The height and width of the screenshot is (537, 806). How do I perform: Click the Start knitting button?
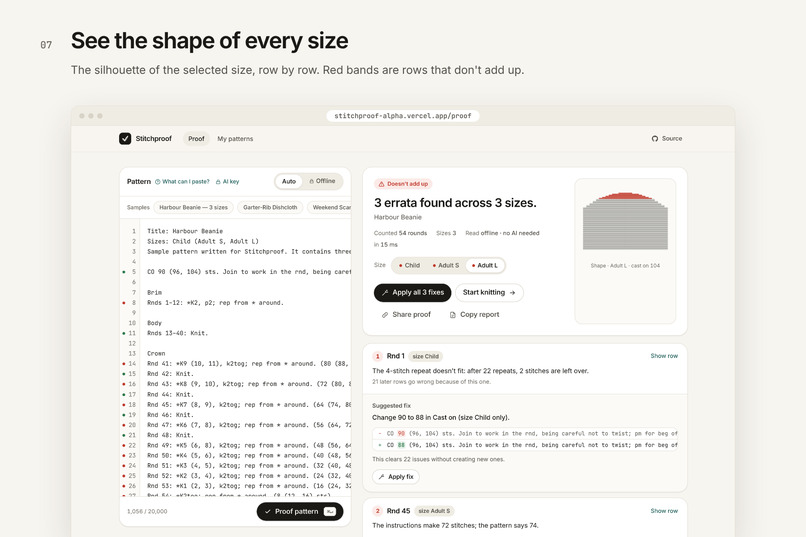(489, 292)
